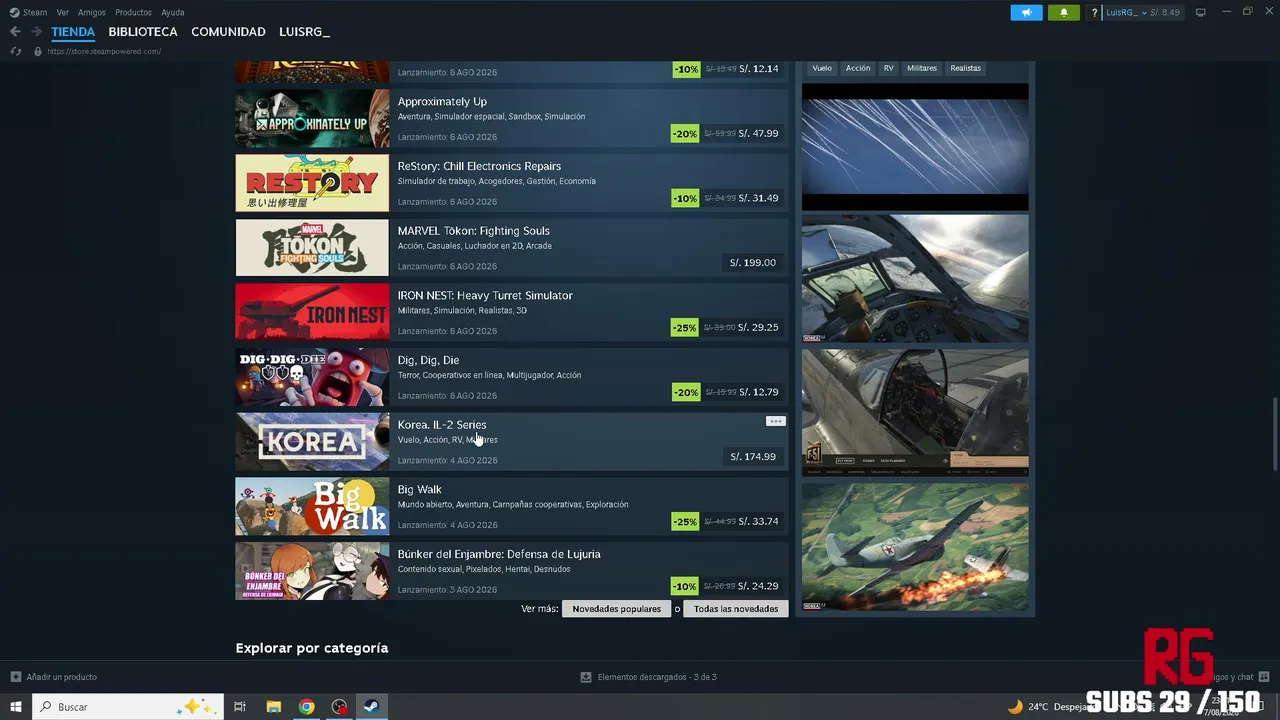Click the Acción tag in preview panel
The width and height of the screenshot is (1280, 720).
click(x=858, y=68)
